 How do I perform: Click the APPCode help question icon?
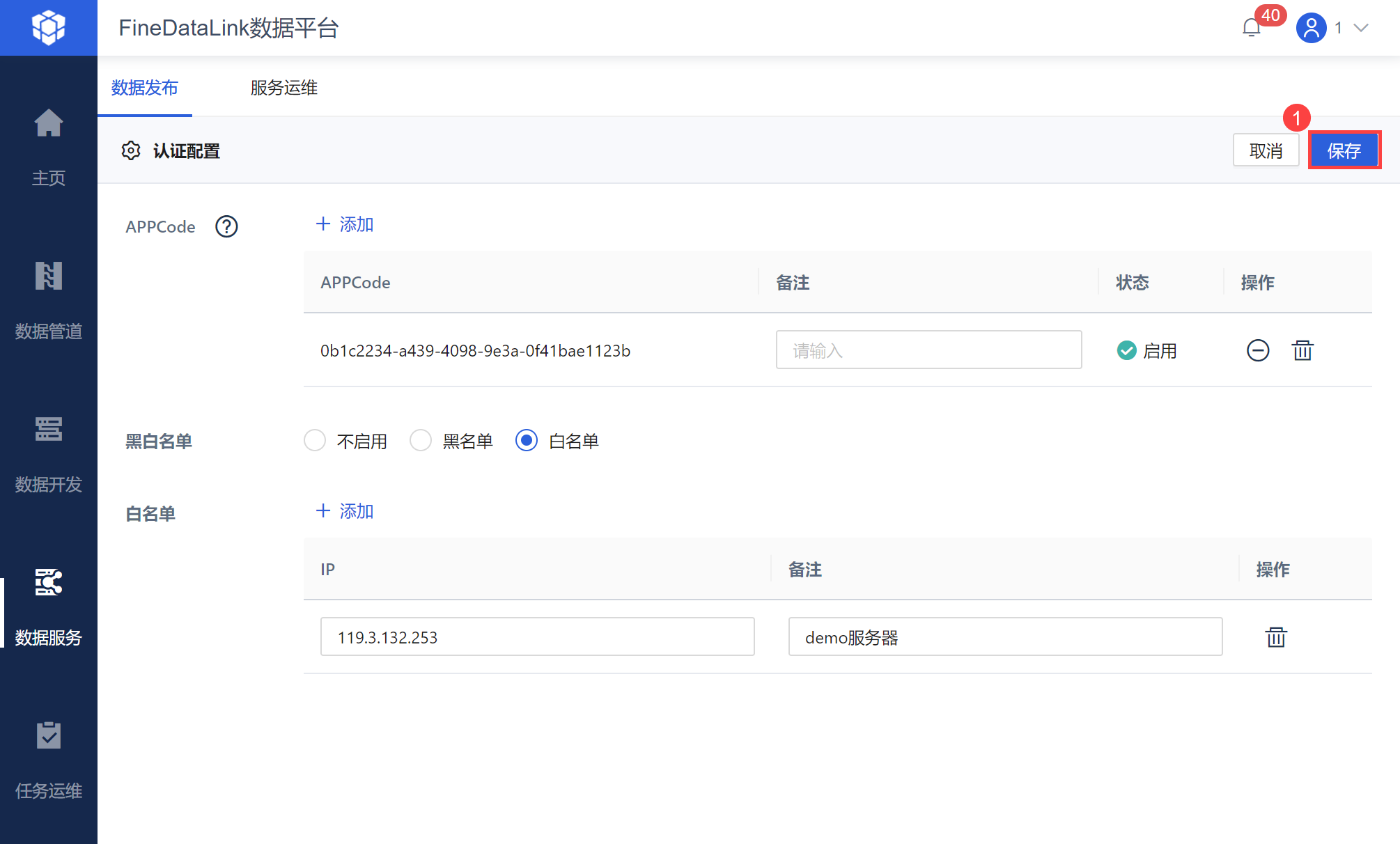click(x=226, y=226)
